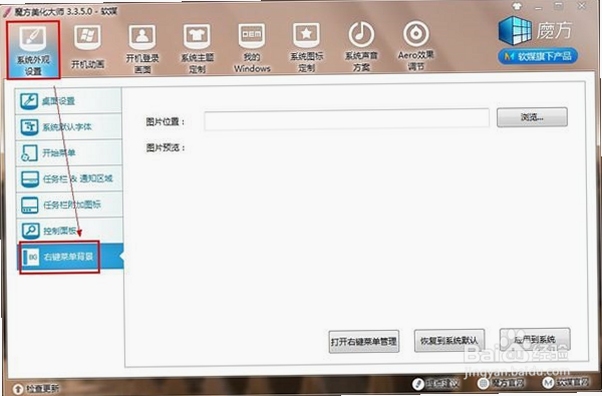Minimize the 魔方美化大师 window
This screenshot has height=396, width=602.
pos(538,7)
